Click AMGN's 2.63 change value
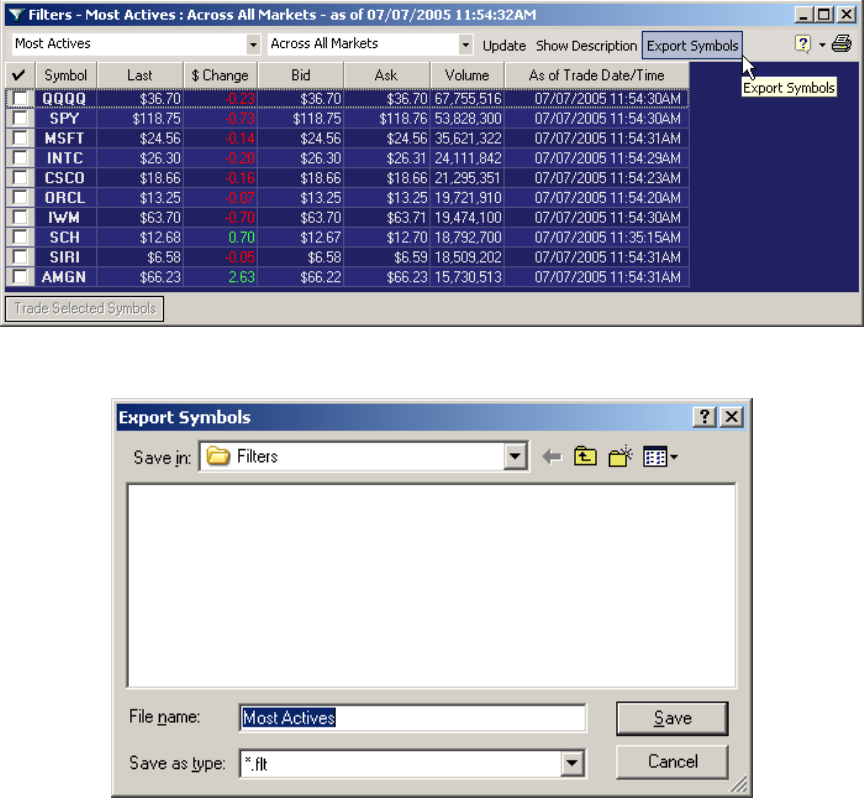Image resolution: width=864 pixels, height=798 pixels. pos(241,277)
